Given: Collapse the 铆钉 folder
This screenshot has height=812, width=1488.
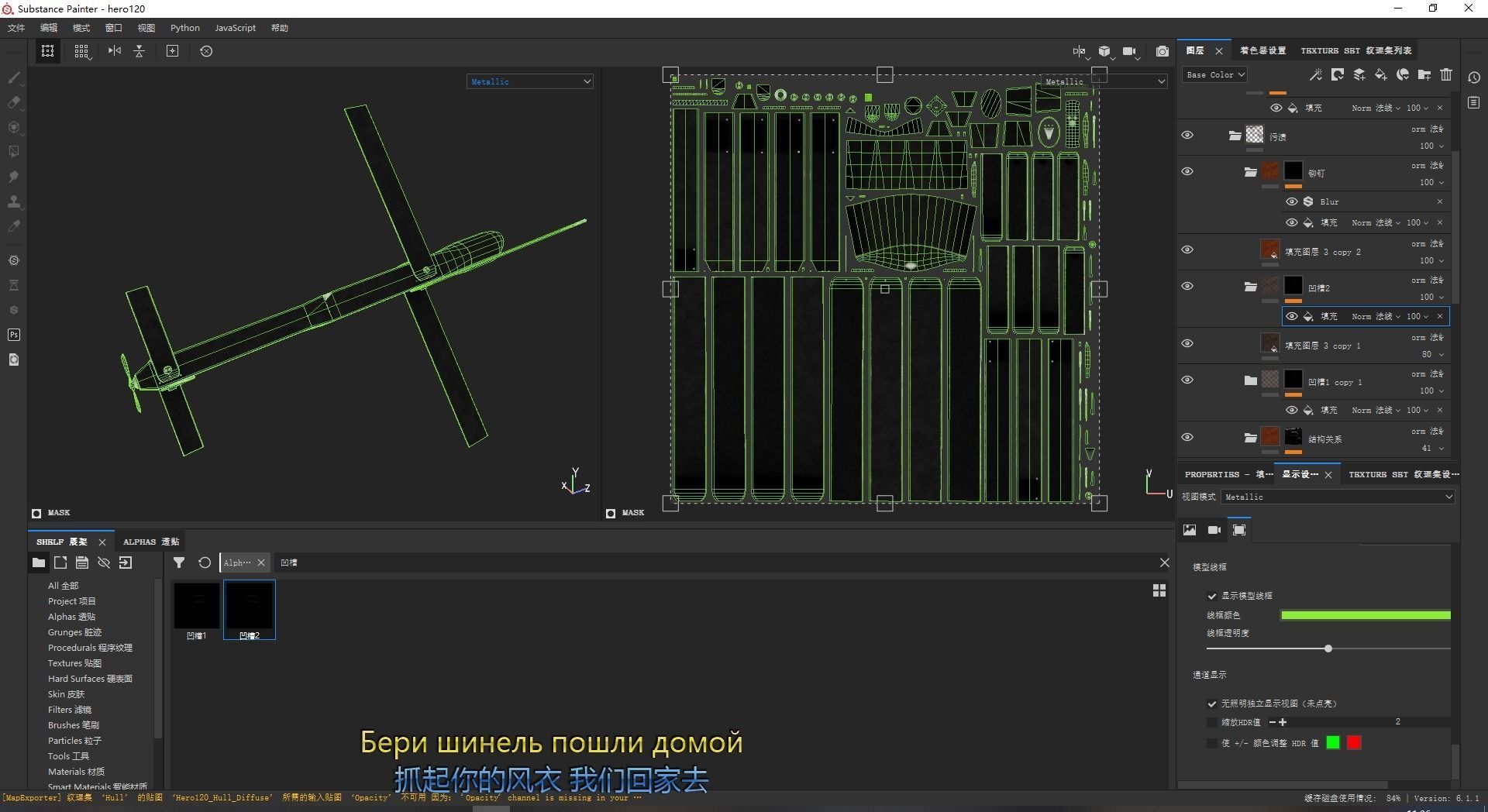Looking at the screenshot, I should click(x=1250, y=172).
